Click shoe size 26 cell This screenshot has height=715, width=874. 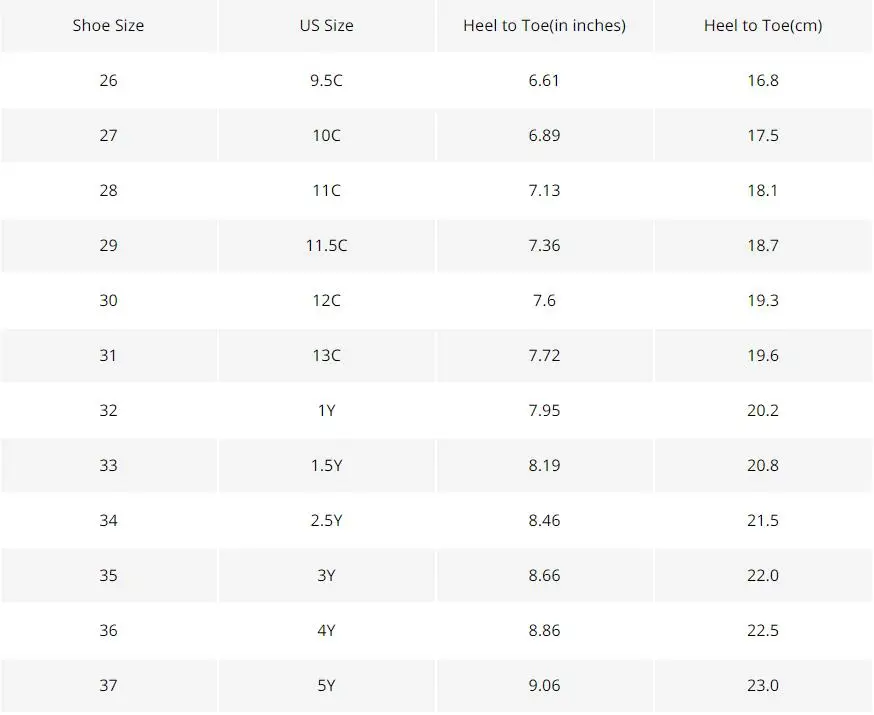click(108, 80)
